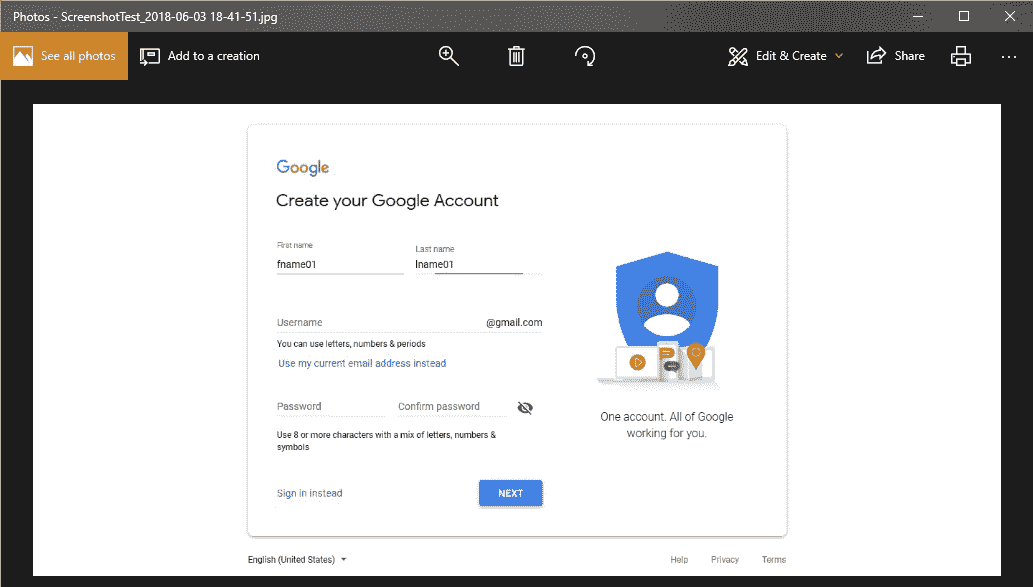Open the Help link in footer
Image resolution: width=1033 pixels, height=587 pixels.
[679, 559]
